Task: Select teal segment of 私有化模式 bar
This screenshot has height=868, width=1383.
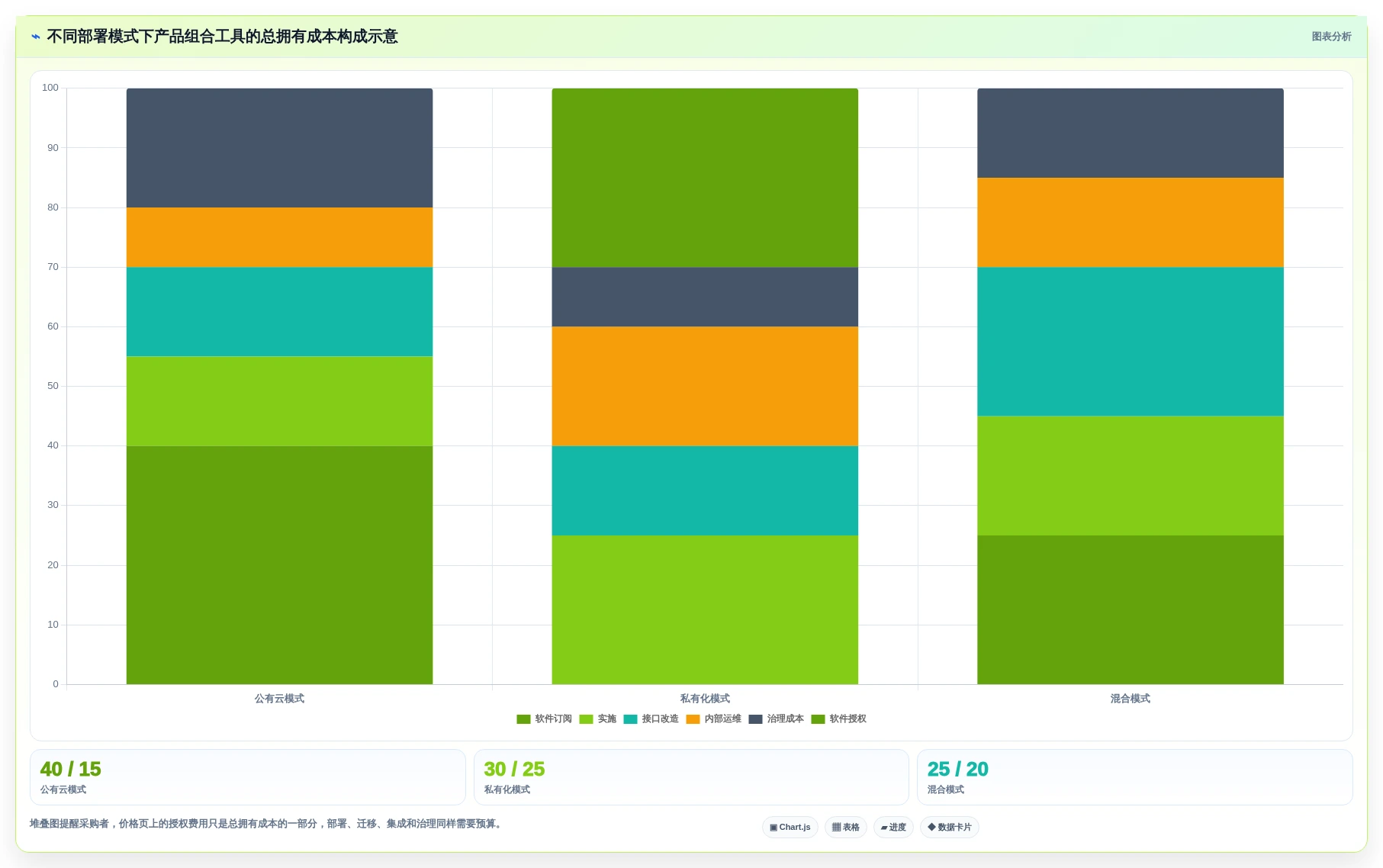Action: (x=705, y=490)
